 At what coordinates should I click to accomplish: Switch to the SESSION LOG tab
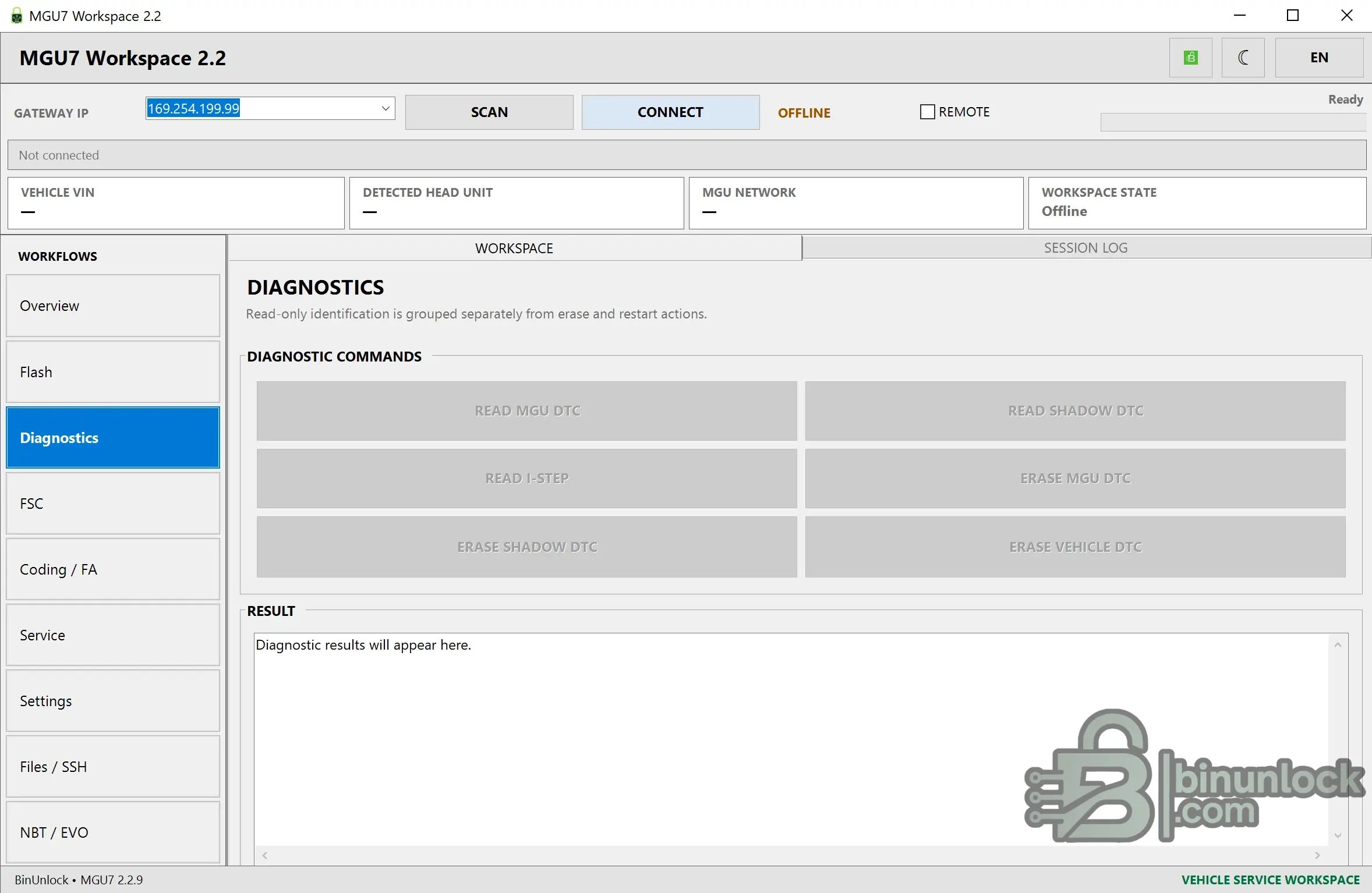1086,247
